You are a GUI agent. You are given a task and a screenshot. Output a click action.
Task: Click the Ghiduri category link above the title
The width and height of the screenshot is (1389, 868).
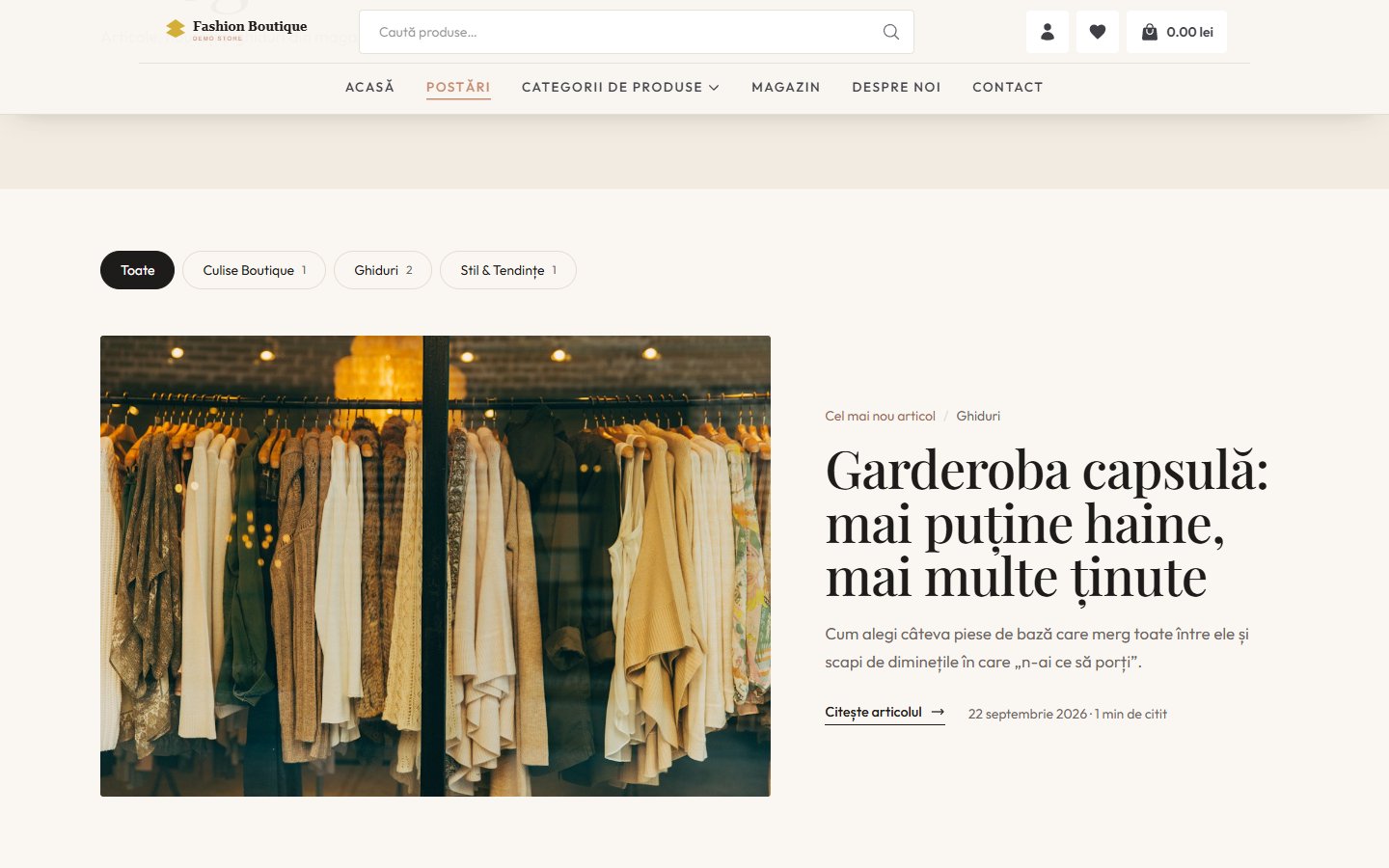[978, 416]
